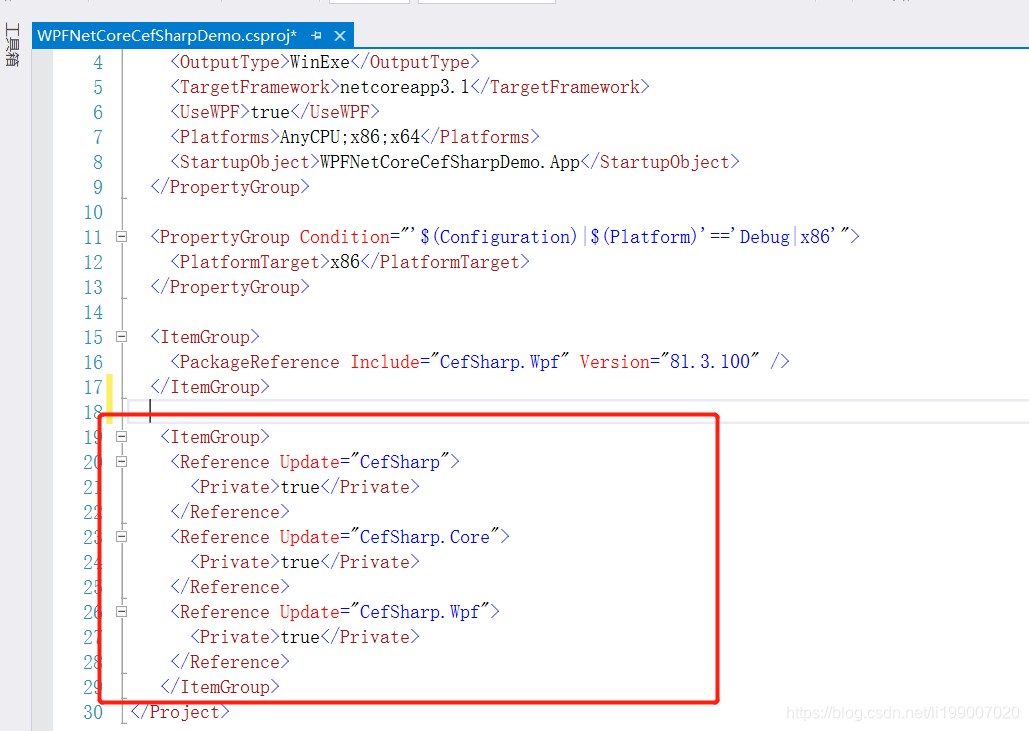Collapse the Debug|x86 PropertyGroup region
Image resolution: width=1029 pixels, height=731 pixels.
click(121, 236)
